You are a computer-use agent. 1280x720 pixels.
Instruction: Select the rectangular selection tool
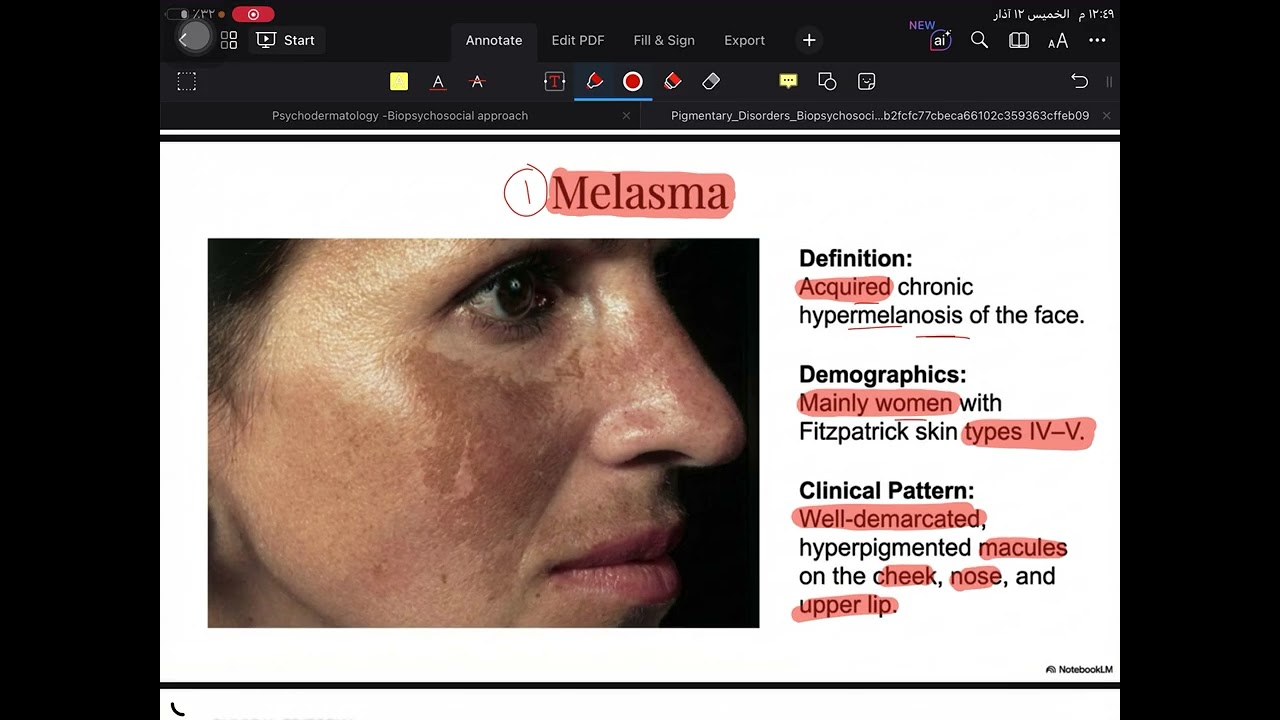tap(187, 82)
